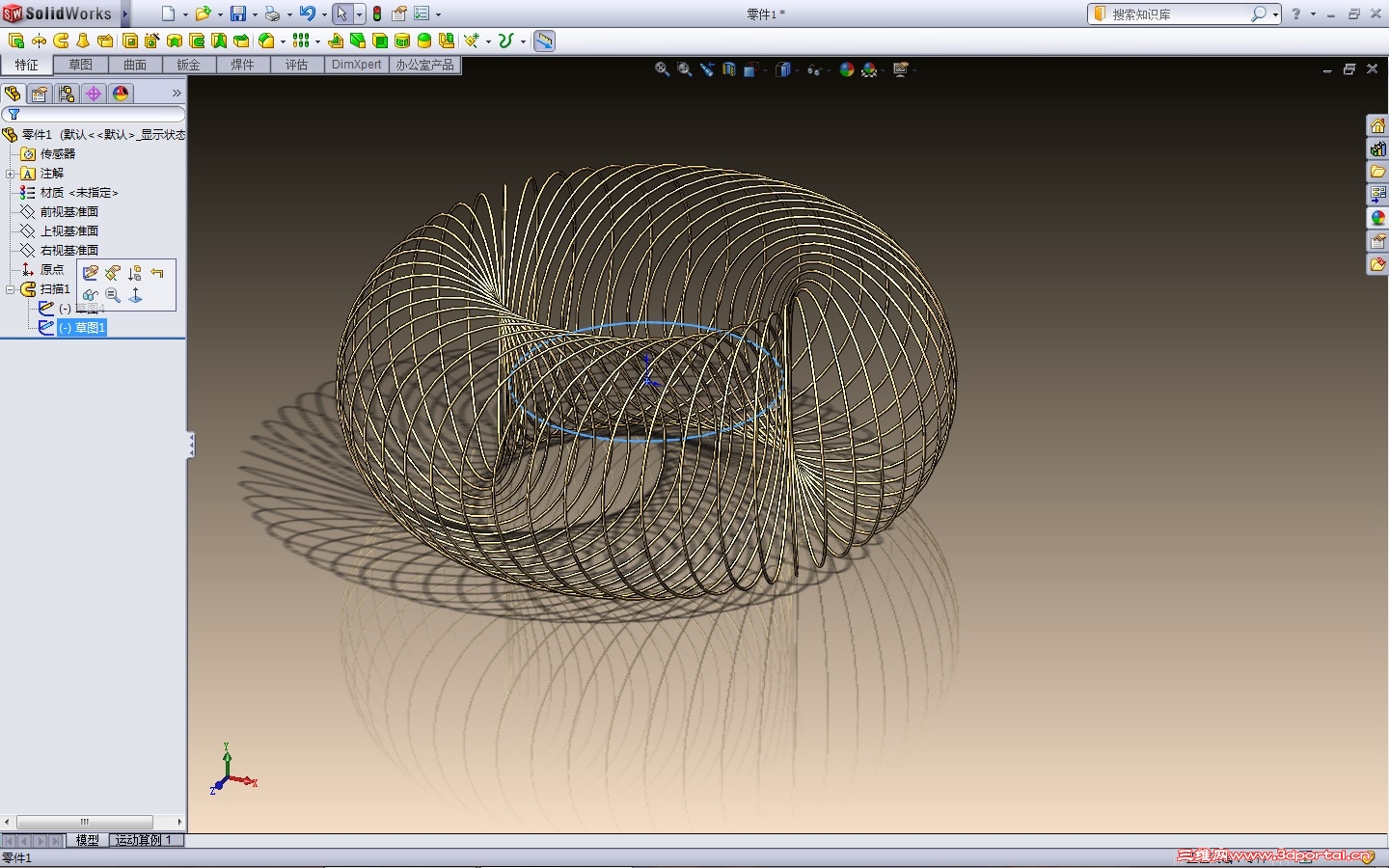Expand the 注解 tree node
Screen dimensions: 1389x868
[x=10, y=174]
